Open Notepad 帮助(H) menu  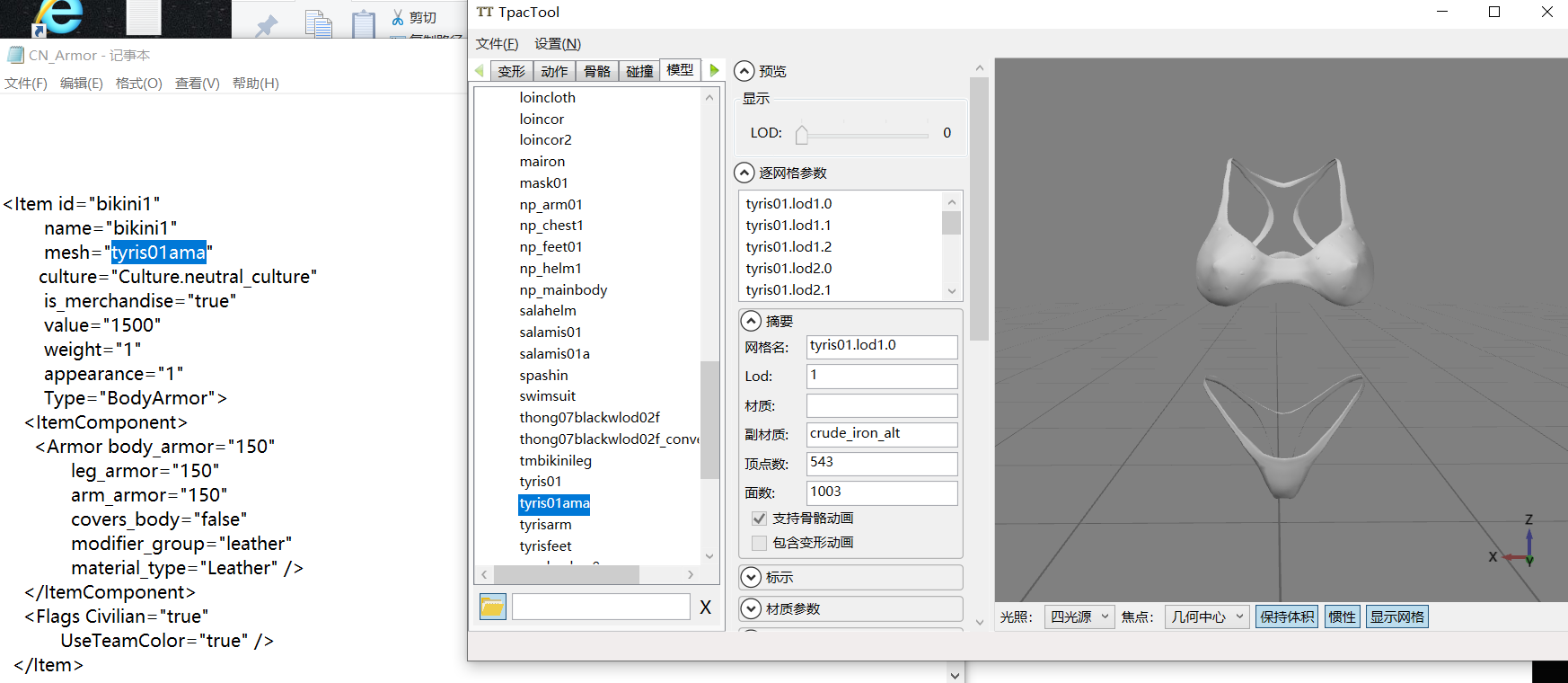pyautogui.click(x=256, y=84)
